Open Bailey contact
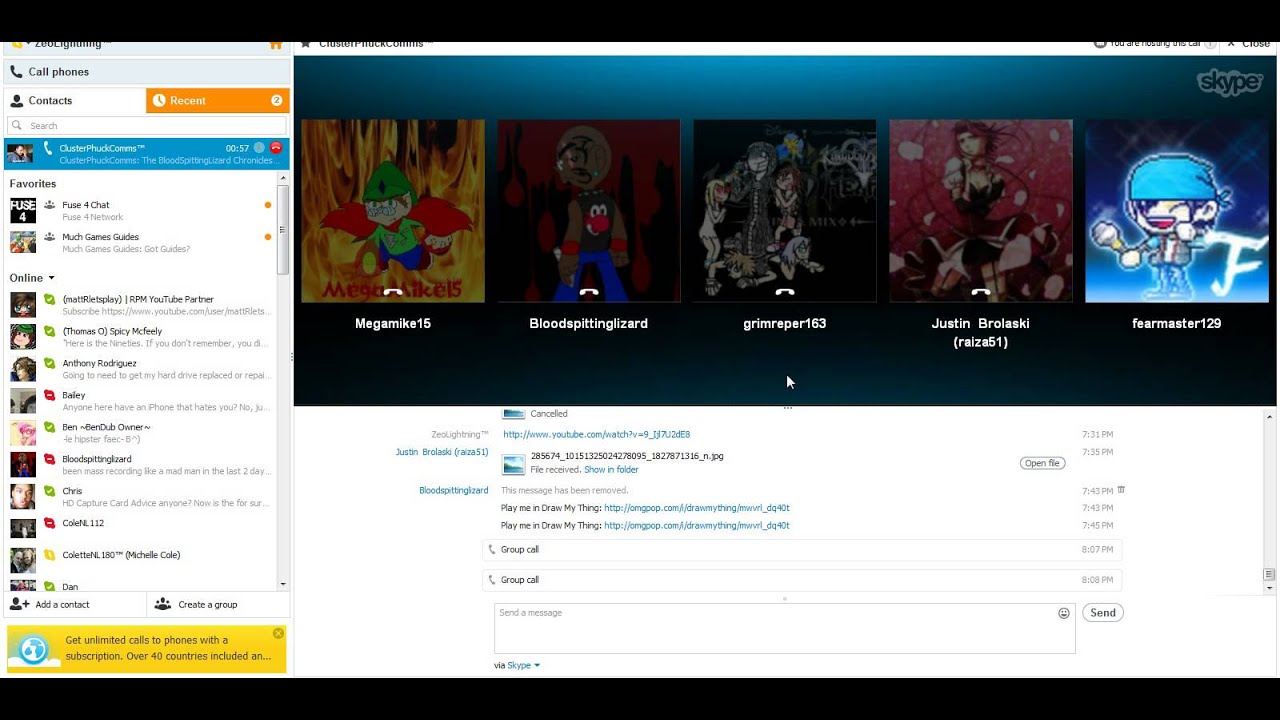The height and width of the screenshot is (720, 1280). [x=140, y=401]
